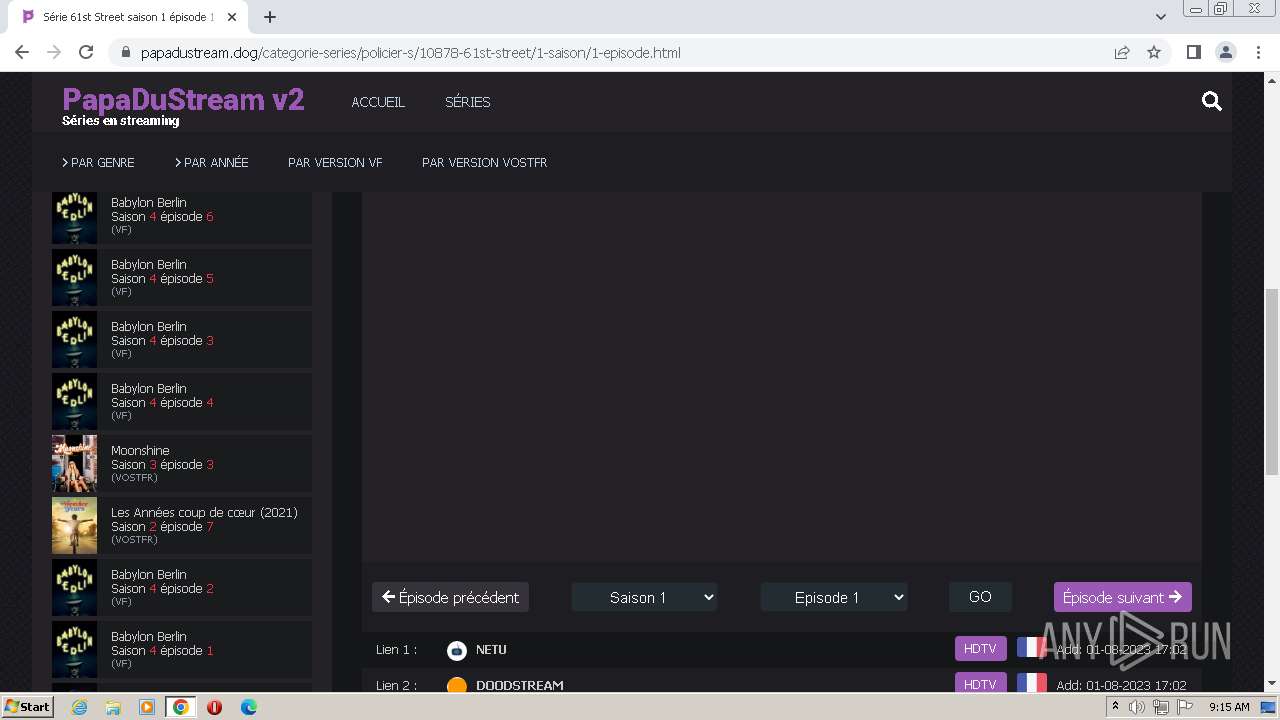Open Babylon Berlin Saison 4 épisode 3
Image resolution: width=1280 pixels, height=720 pixels.
pyautogui.click(x=182, y=340)
